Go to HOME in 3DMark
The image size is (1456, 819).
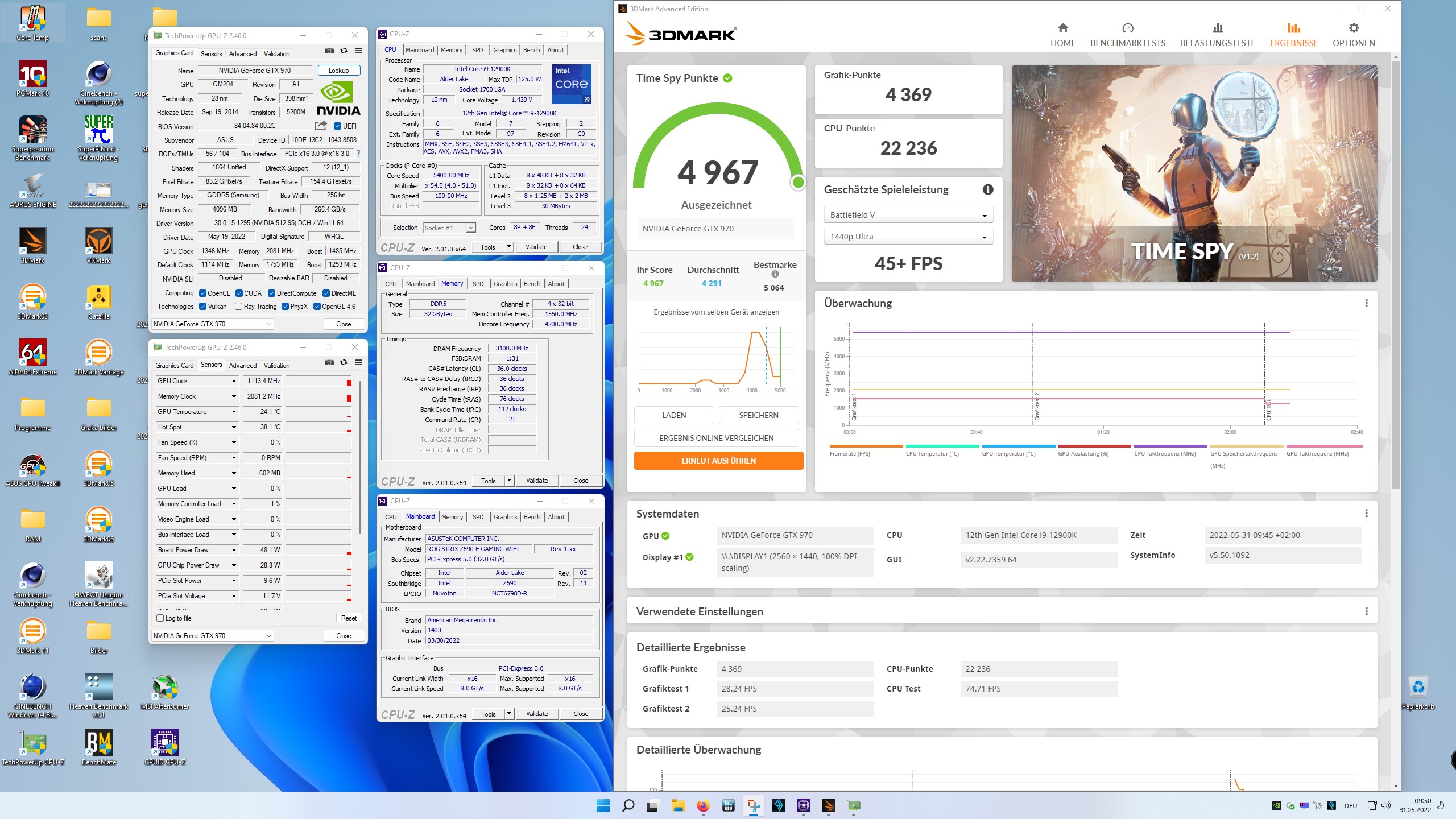coord(1062,35)
